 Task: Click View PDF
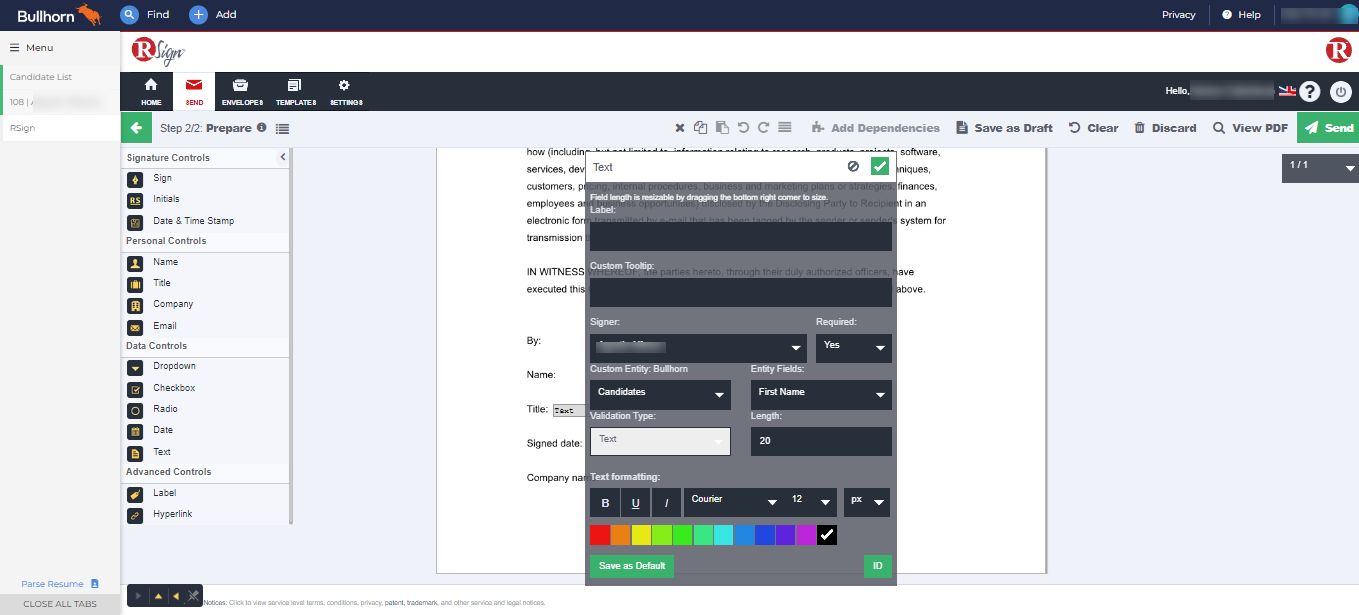pos(1250,128)
